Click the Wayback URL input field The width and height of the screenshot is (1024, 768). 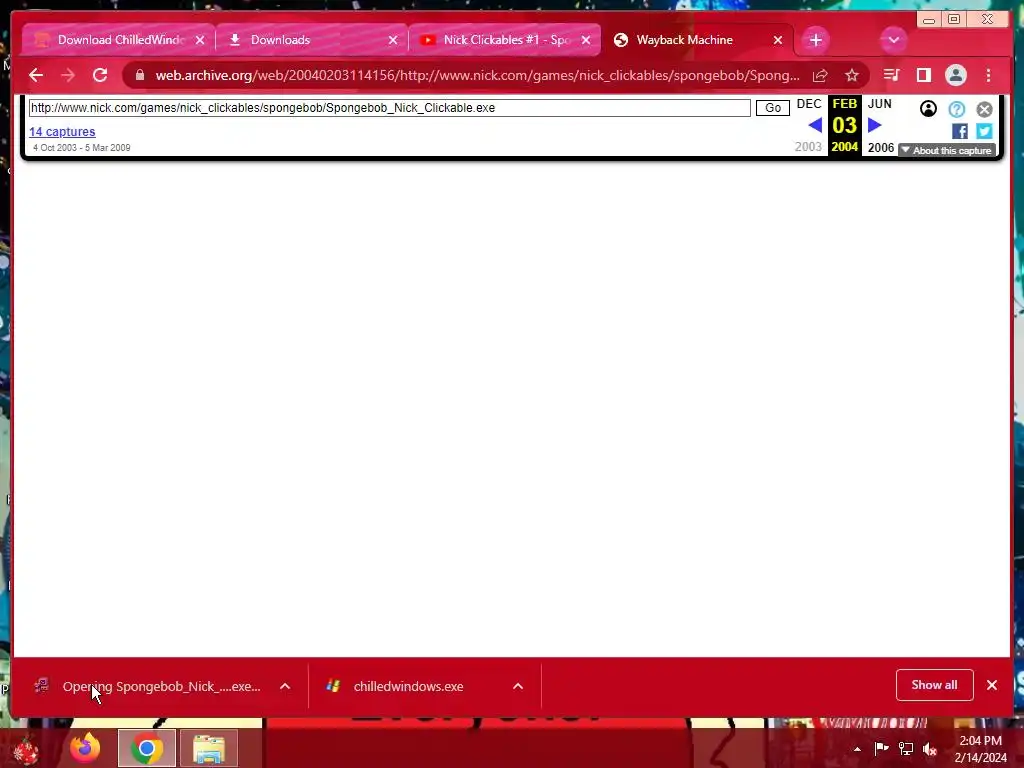point(390,108)
